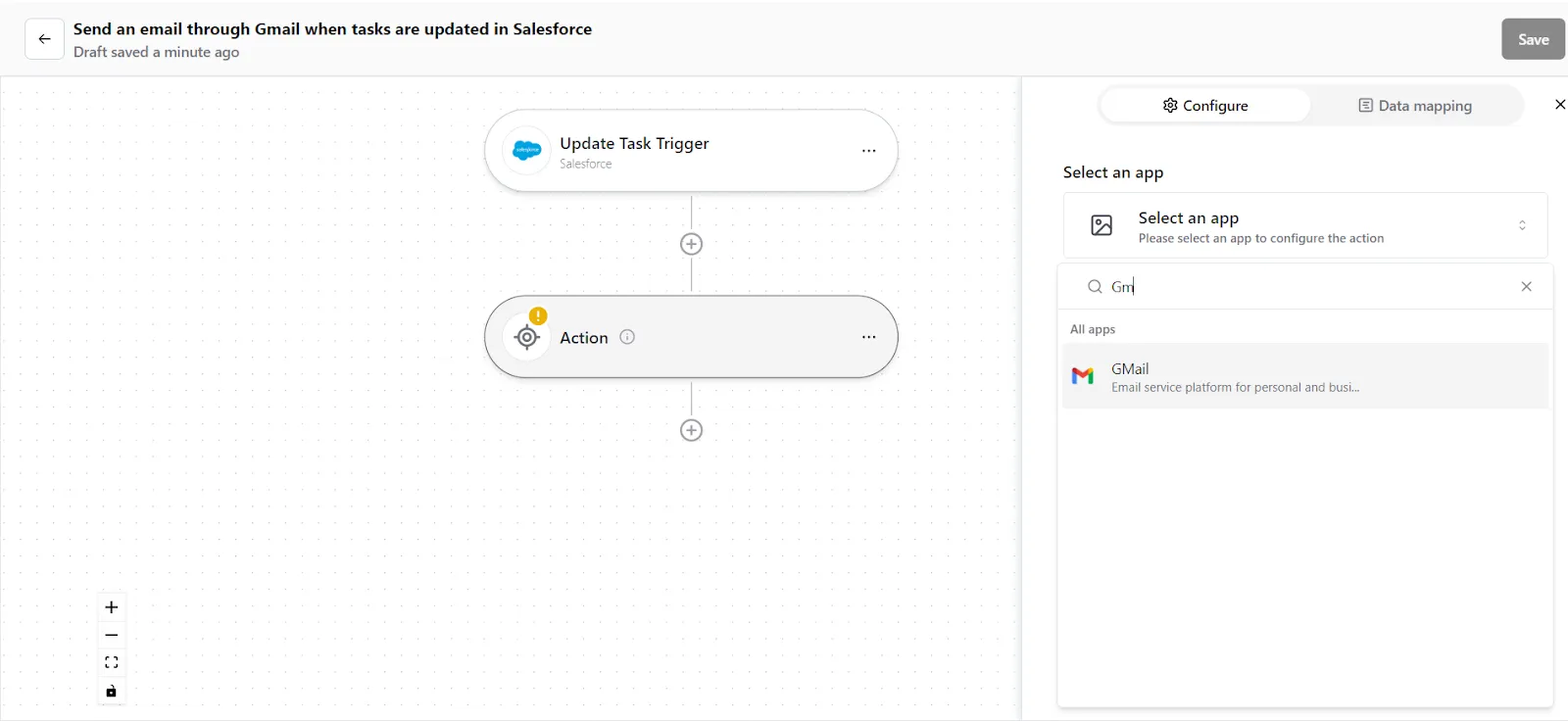Clear the app search text
Viewport: 1568px width, 721px height.
1526,286
